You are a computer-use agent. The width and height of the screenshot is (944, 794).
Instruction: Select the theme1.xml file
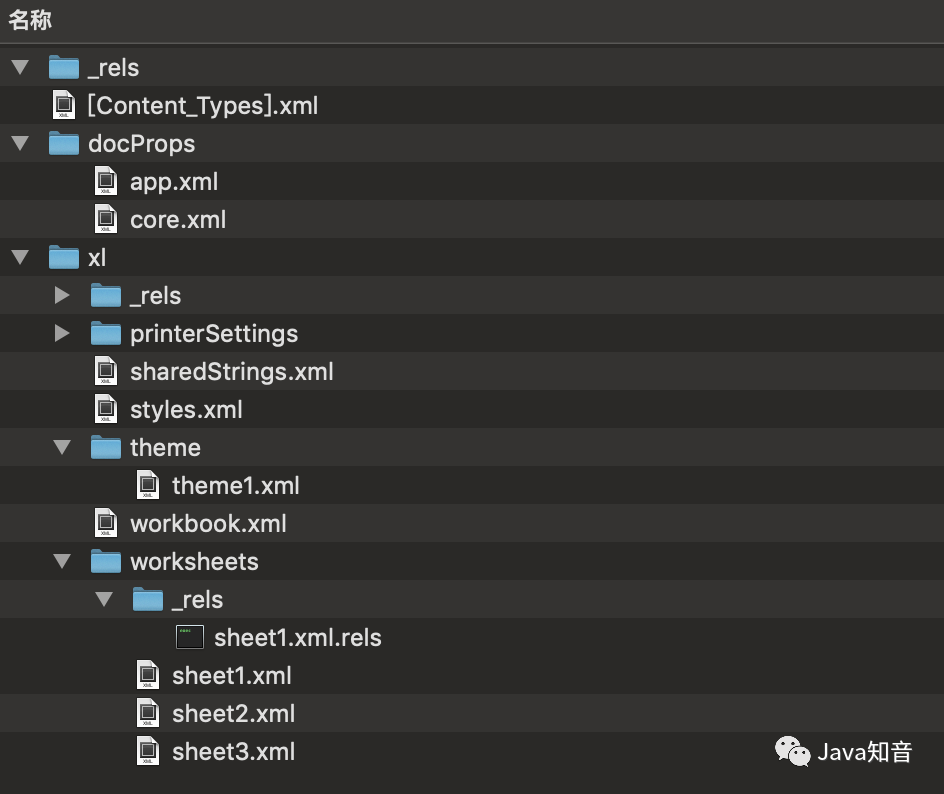click(x=235, y=486)
